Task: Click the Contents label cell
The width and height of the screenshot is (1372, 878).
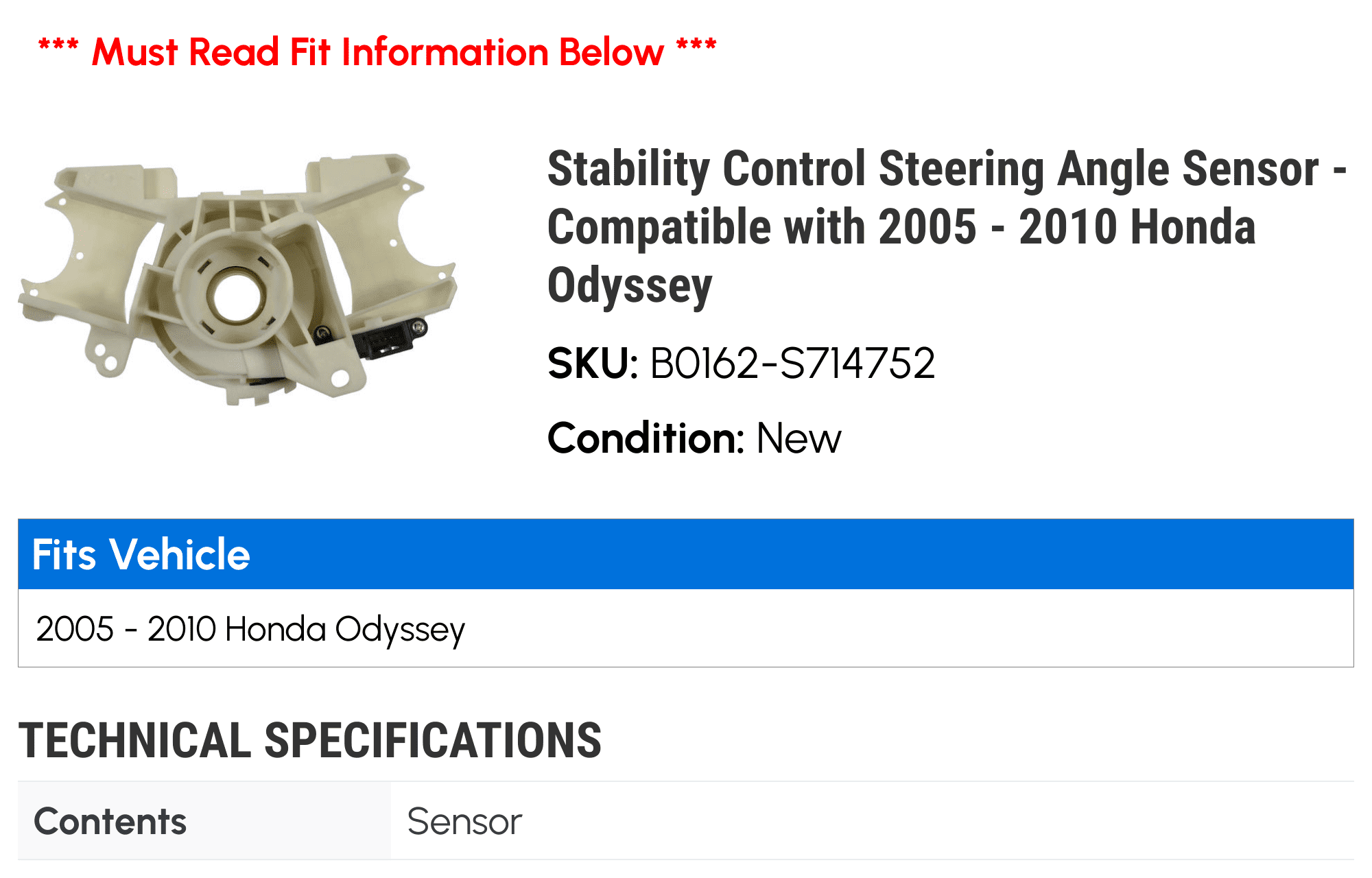Action: coord(110,821)
